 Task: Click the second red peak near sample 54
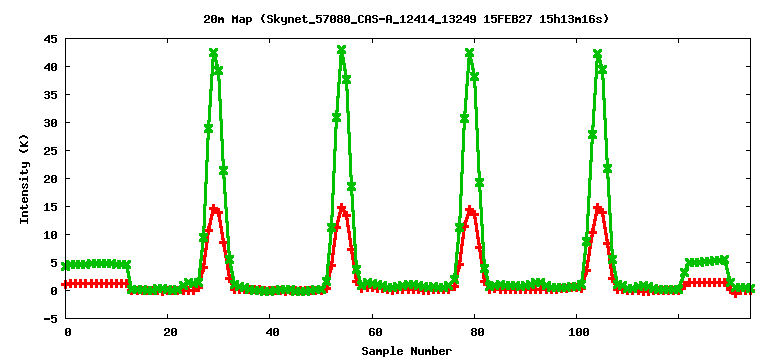341,208
